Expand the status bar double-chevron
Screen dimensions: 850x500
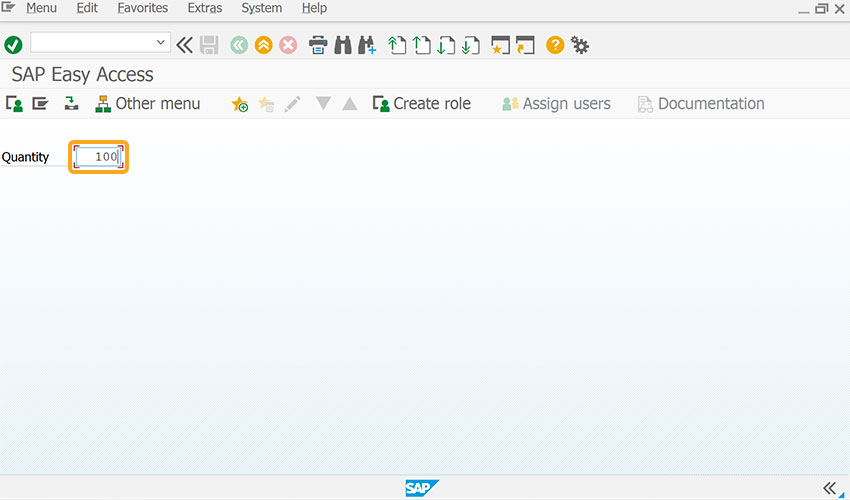829,488
